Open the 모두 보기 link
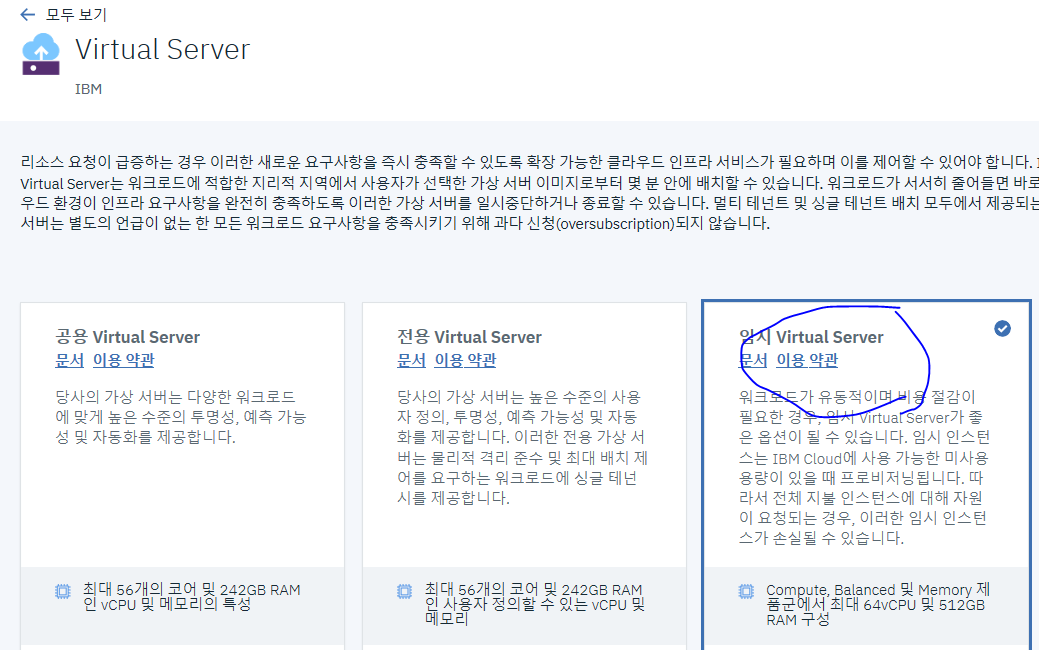 point(76,15)
